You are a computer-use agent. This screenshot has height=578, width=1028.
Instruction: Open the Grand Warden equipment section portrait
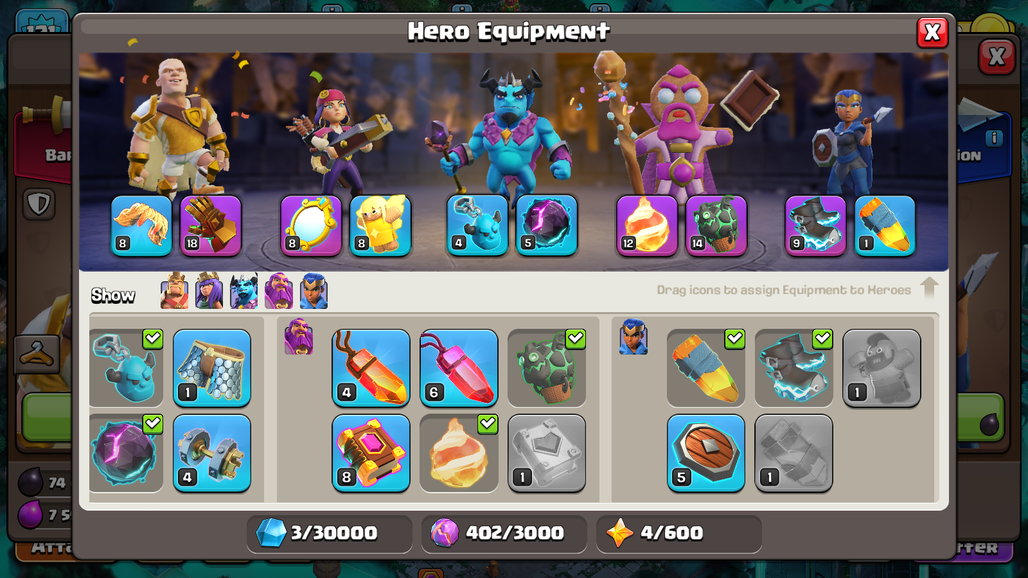click(x=299, y=337)
